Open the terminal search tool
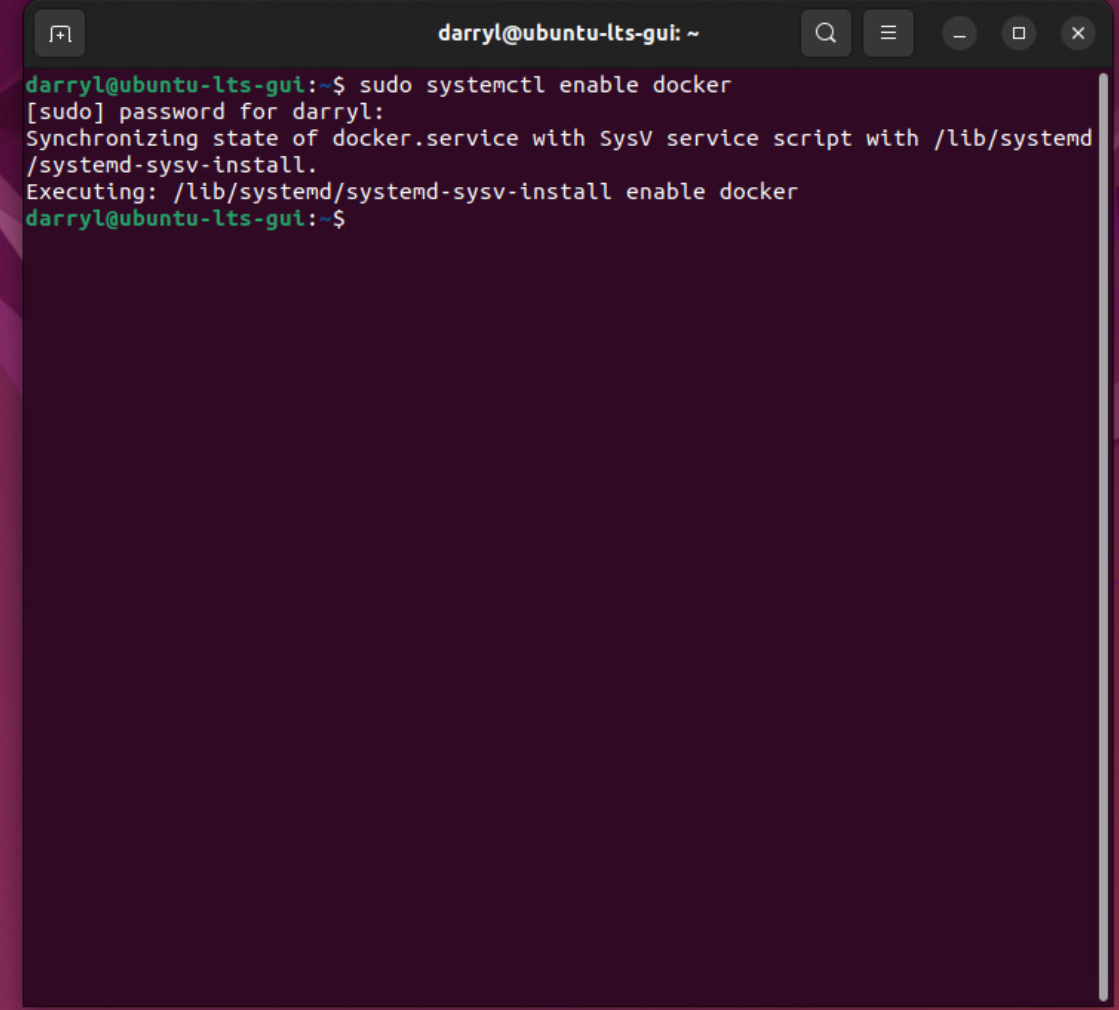 [826, 34]
